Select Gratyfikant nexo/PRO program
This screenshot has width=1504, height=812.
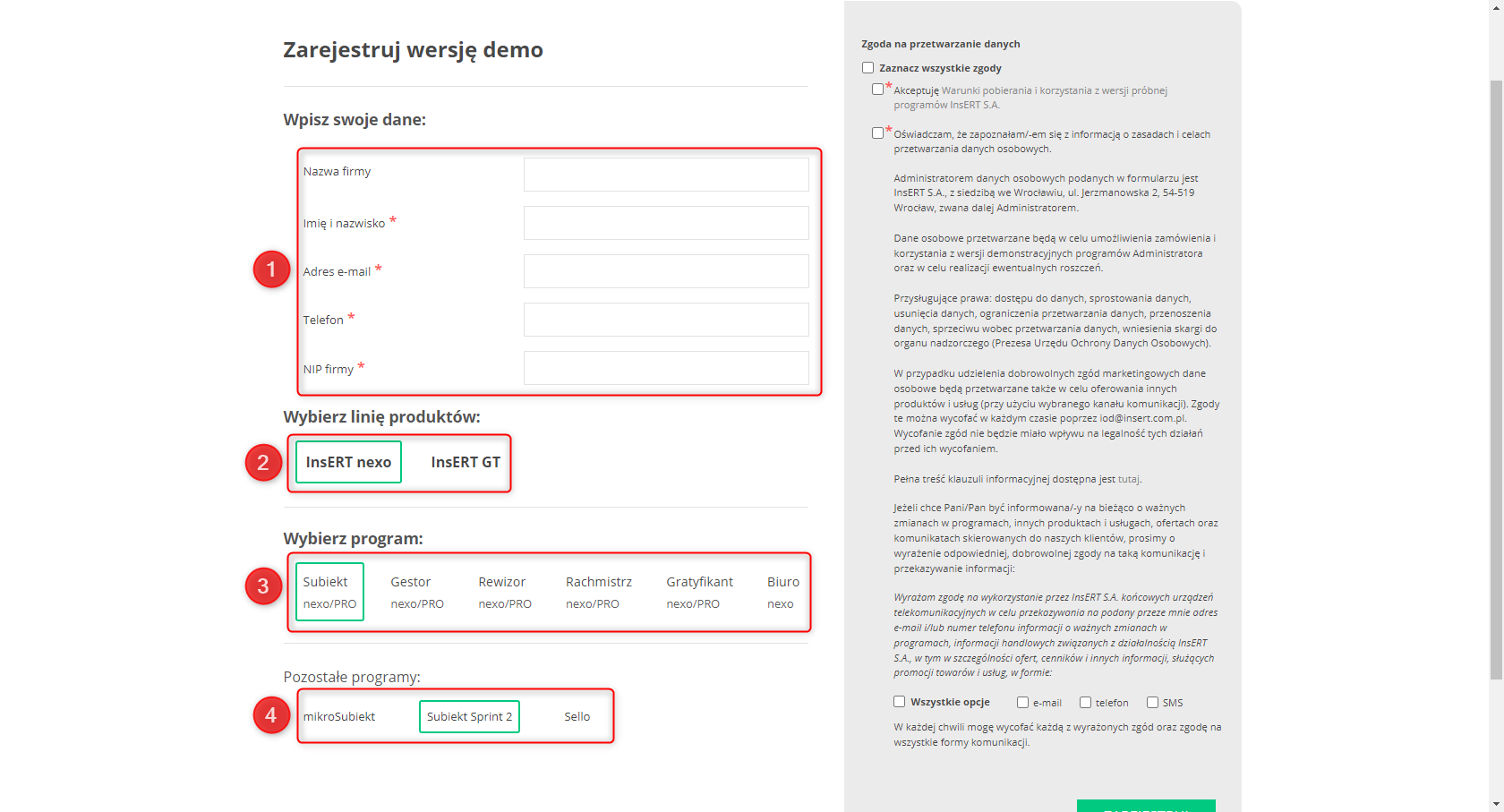[x=699, y=592]
